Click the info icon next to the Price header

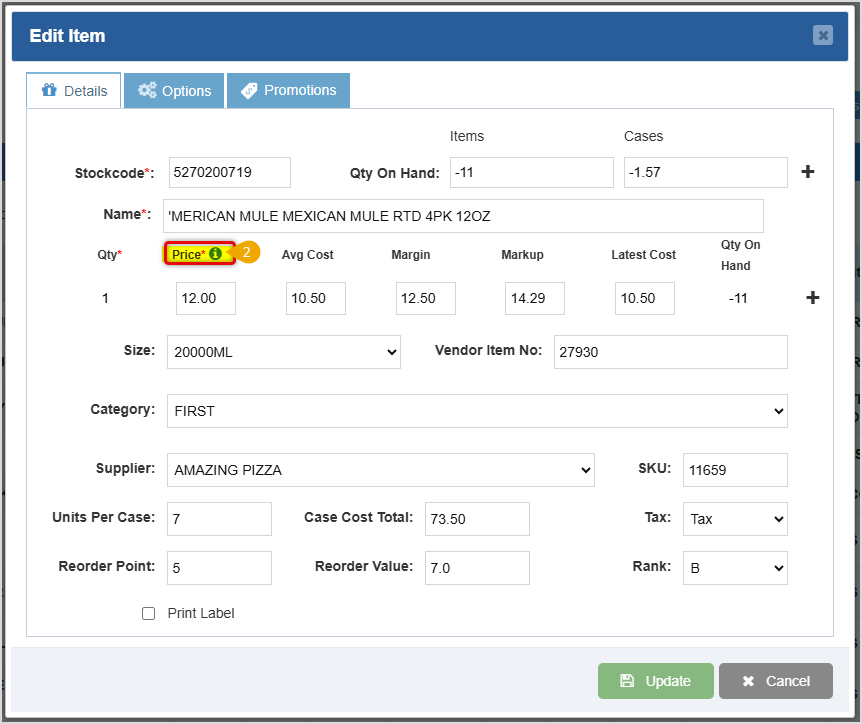(217, 253)
